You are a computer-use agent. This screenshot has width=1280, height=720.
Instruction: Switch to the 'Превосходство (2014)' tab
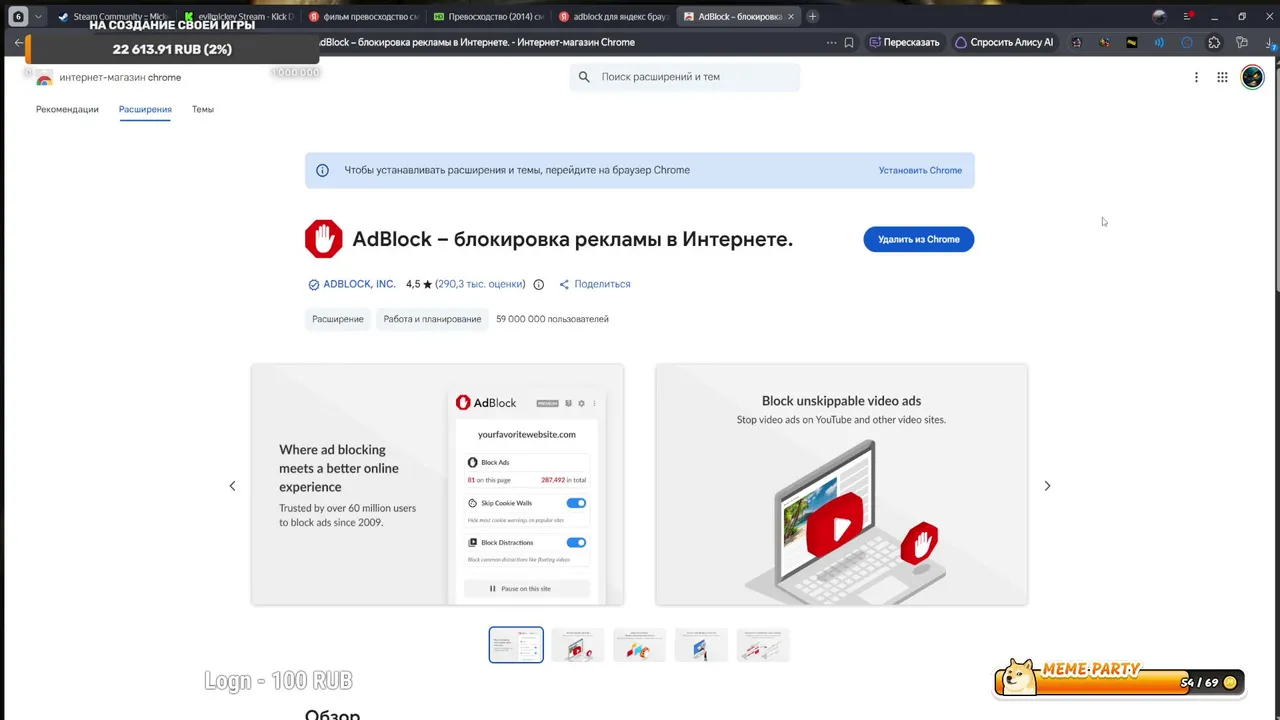click(x=488, y=16)
